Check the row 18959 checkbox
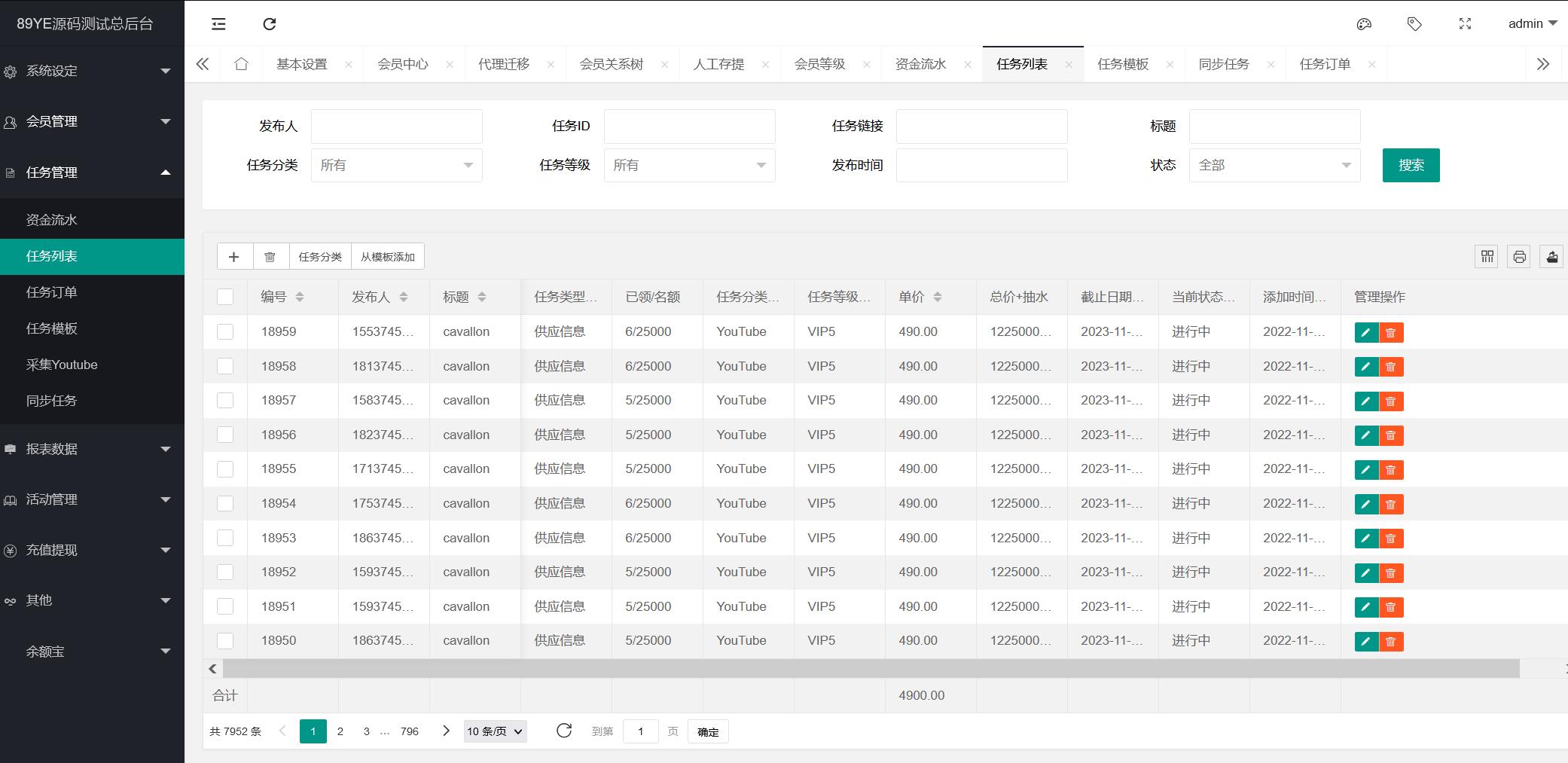 tap(225, 331)
